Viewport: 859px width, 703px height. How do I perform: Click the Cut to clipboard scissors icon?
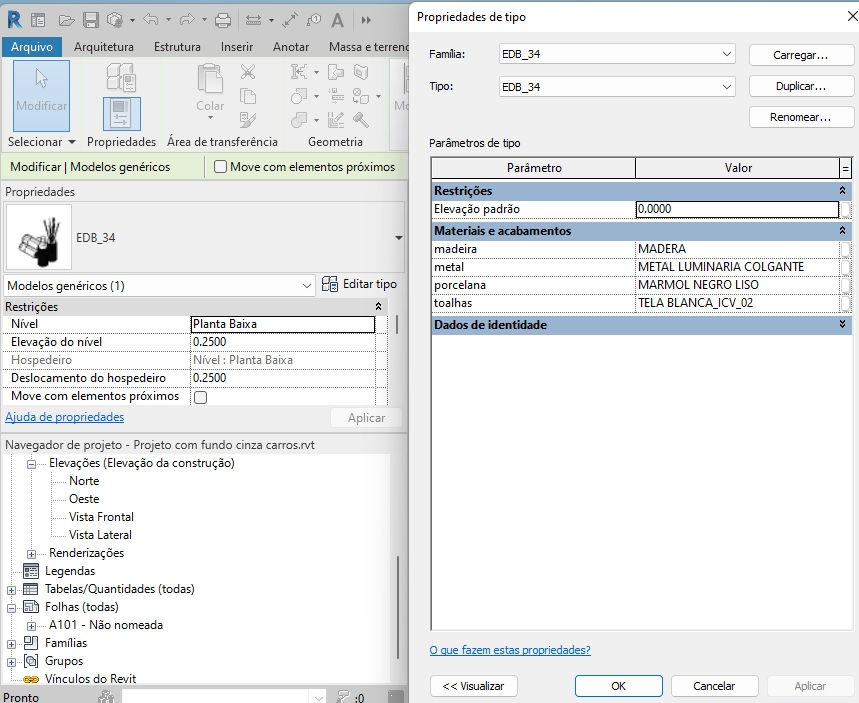pos(248,71)
